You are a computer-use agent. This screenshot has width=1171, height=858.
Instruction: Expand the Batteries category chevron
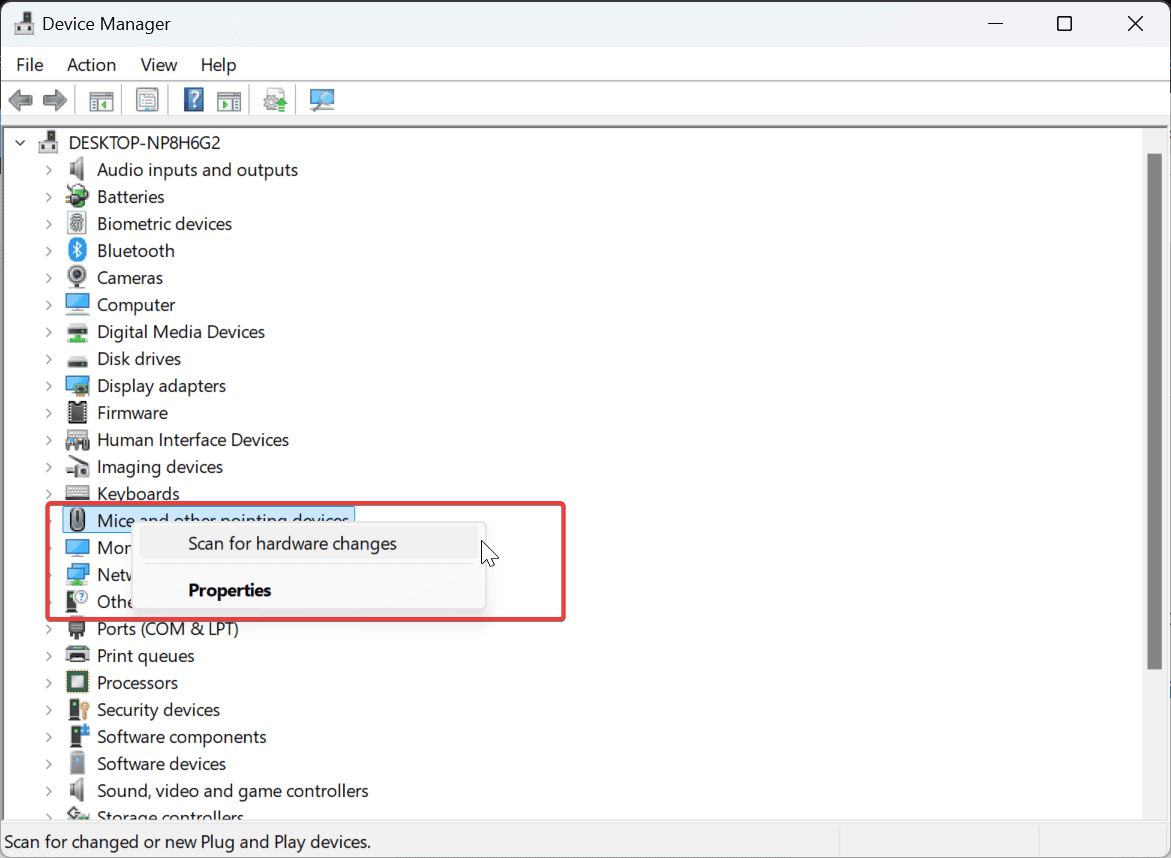[49, 197]
